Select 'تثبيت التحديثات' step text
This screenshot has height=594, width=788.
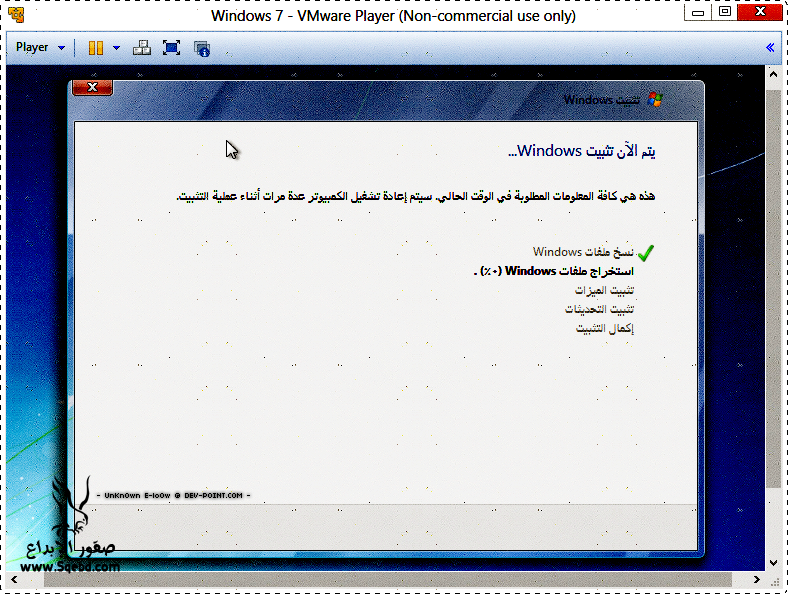coord(600,309)
